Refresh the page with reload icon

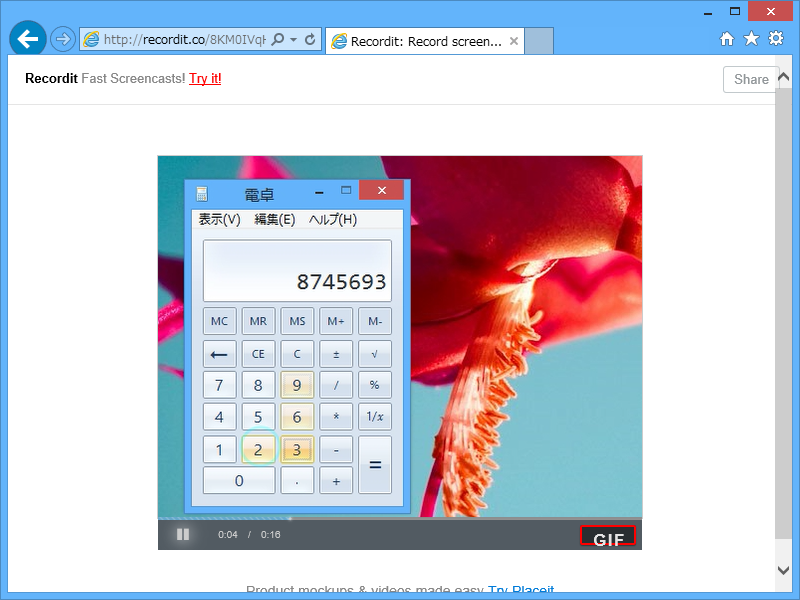pos(310,39)
